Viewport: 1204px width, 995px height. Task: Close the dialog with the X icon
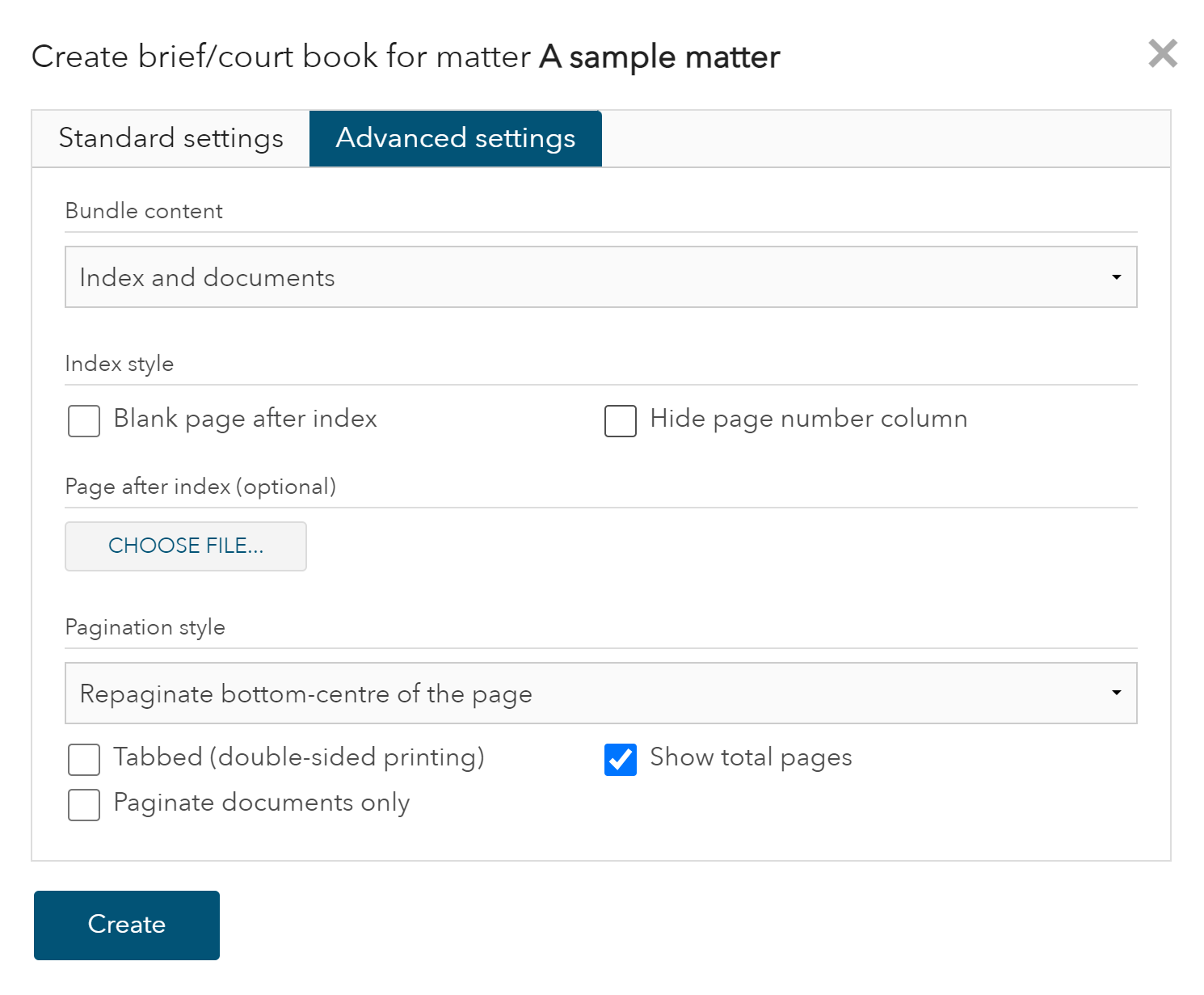click(1163, 54)
